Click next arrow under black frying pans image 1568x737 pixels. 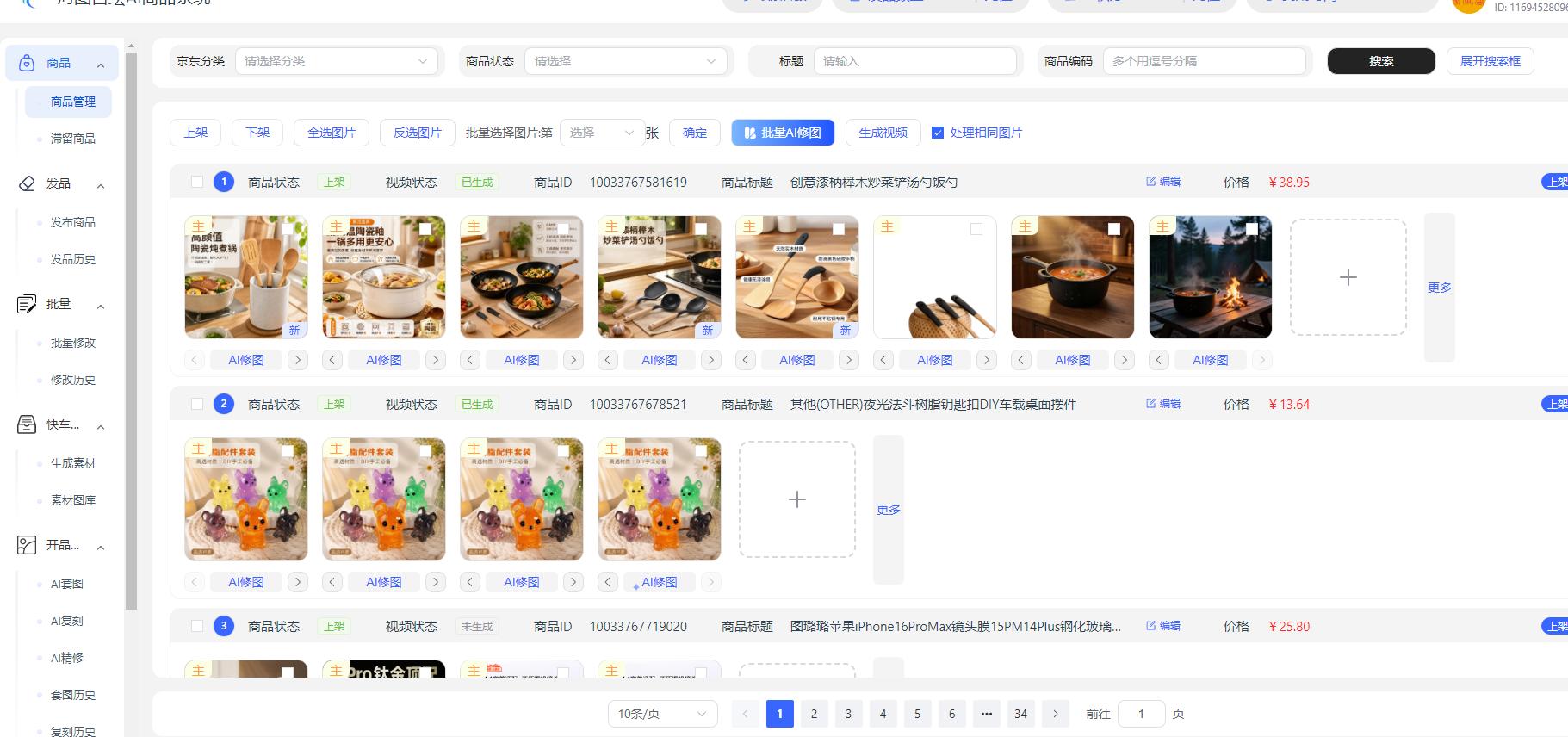pos(573,360)
